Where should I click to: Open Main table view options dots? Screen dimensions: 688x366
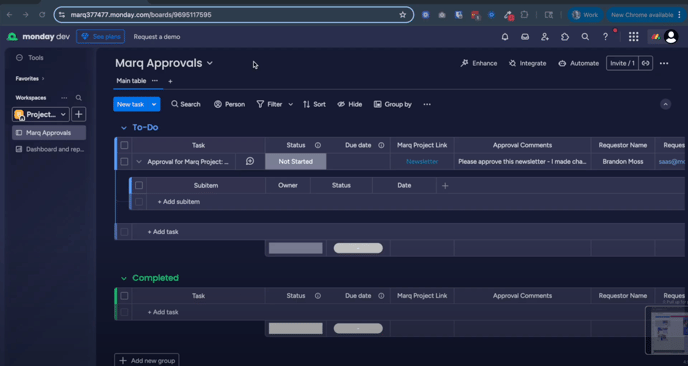coord(154,81)
